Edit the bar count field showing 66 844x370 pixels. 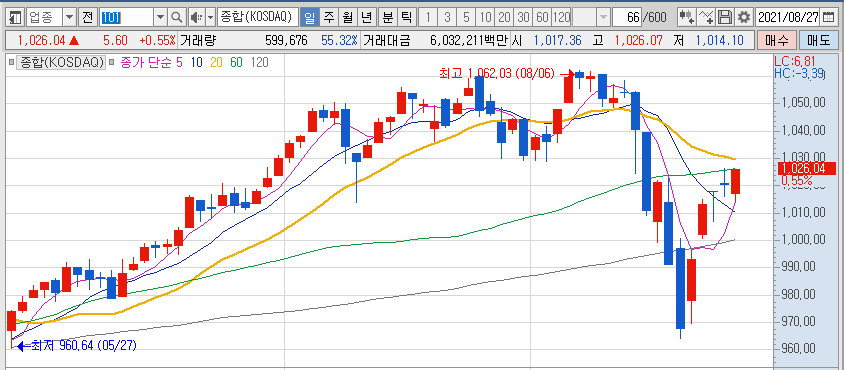(x=628, y=18)
